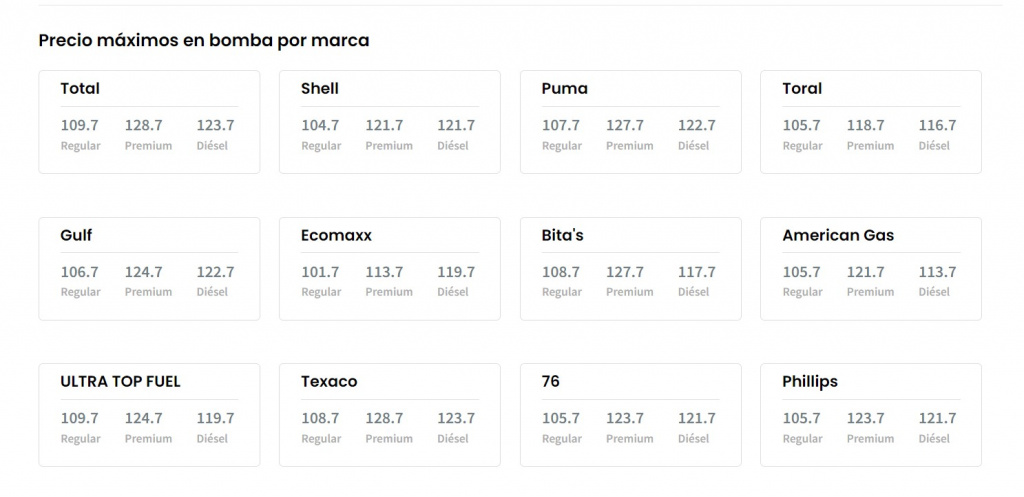Open the Phillips price card
Viewport: 1024px width, 497px height.
pos(870,414)
